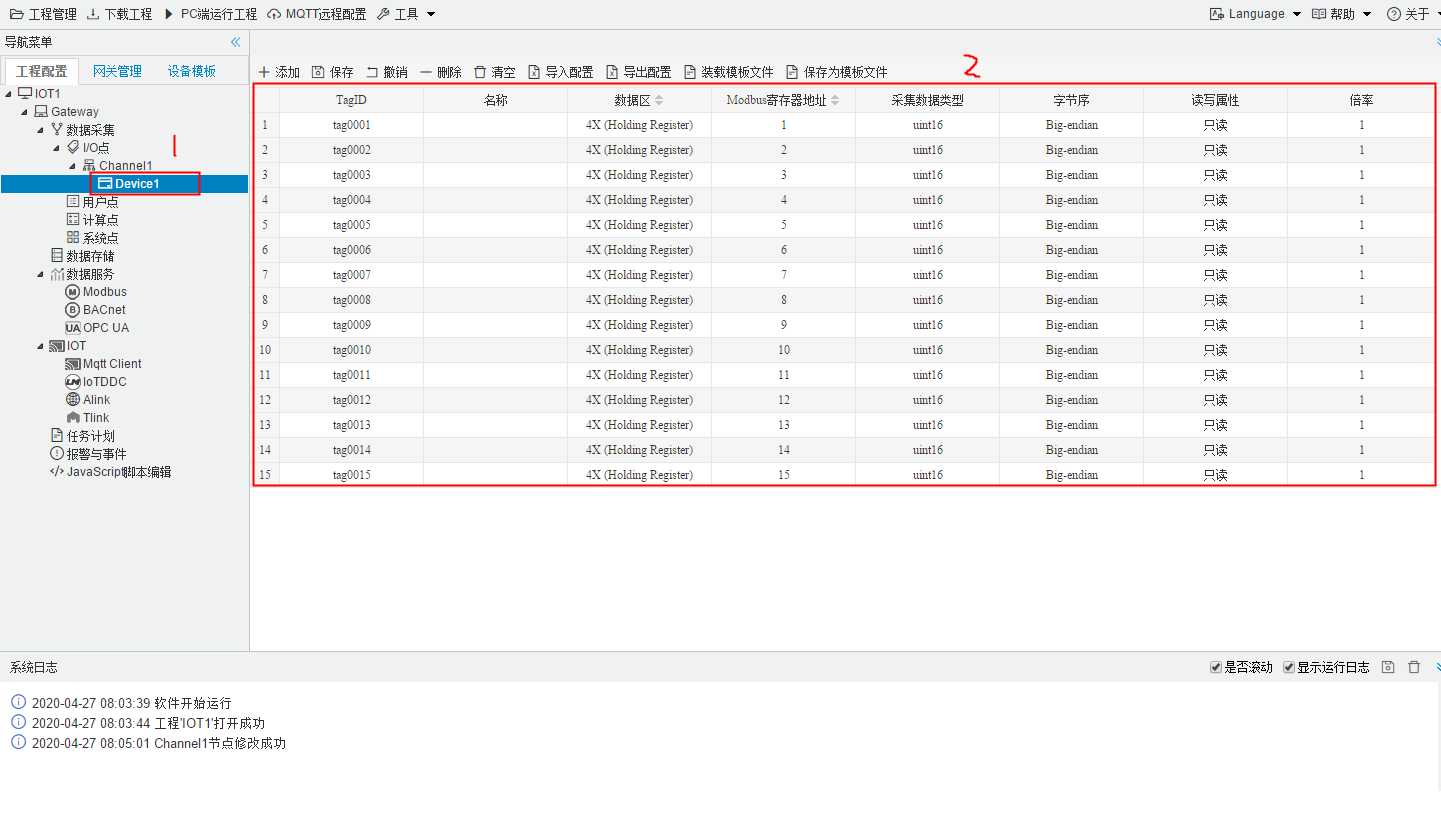This screenshot has width=1441, height=820.
Task: Open the 关于 dropdown
Action: tap(1415, 14)
